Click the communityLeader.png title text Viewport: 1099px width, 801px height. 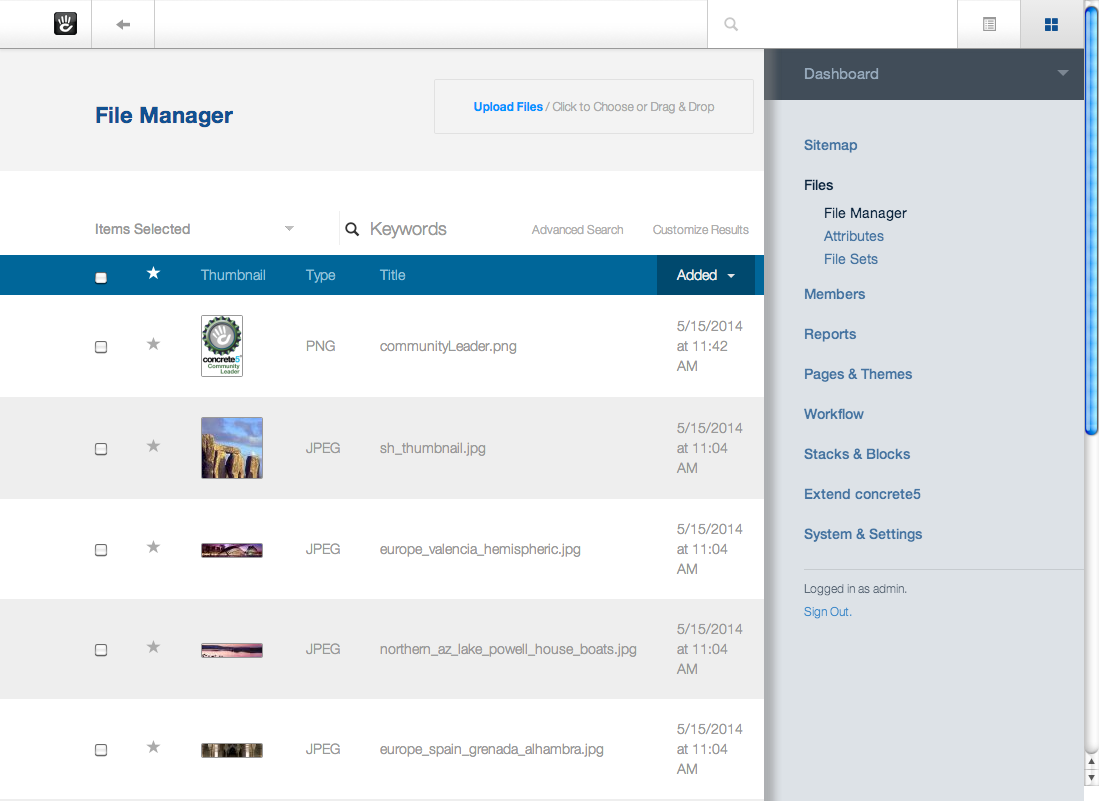(448, 346)
